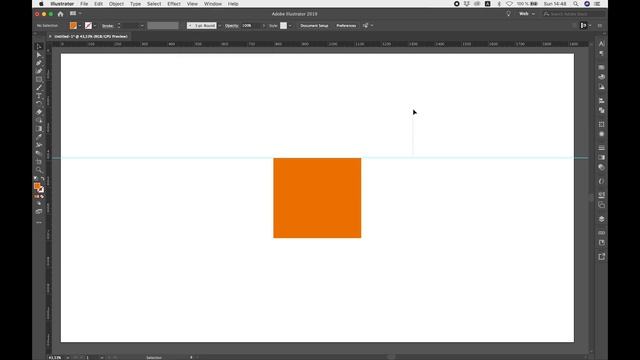Select the Zoom magnifier tool
Viewport: 640px width, 360px height.
39,170
